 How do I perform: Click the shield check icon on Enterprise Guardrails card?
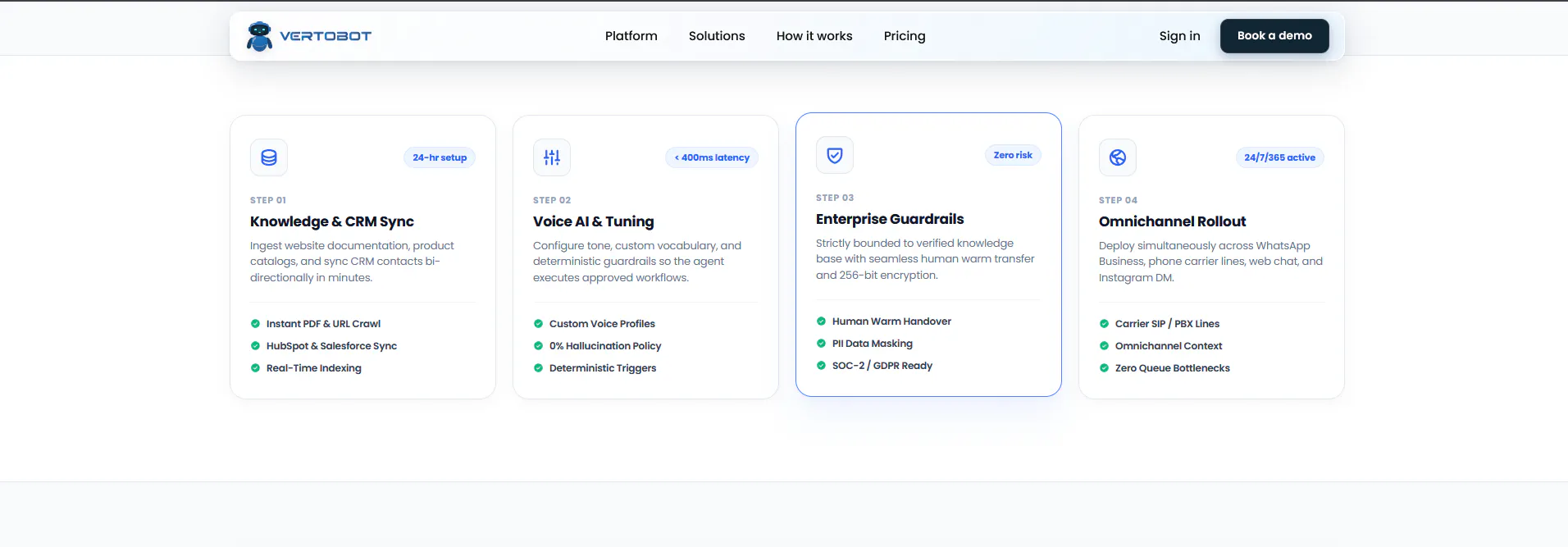[835, 155]
